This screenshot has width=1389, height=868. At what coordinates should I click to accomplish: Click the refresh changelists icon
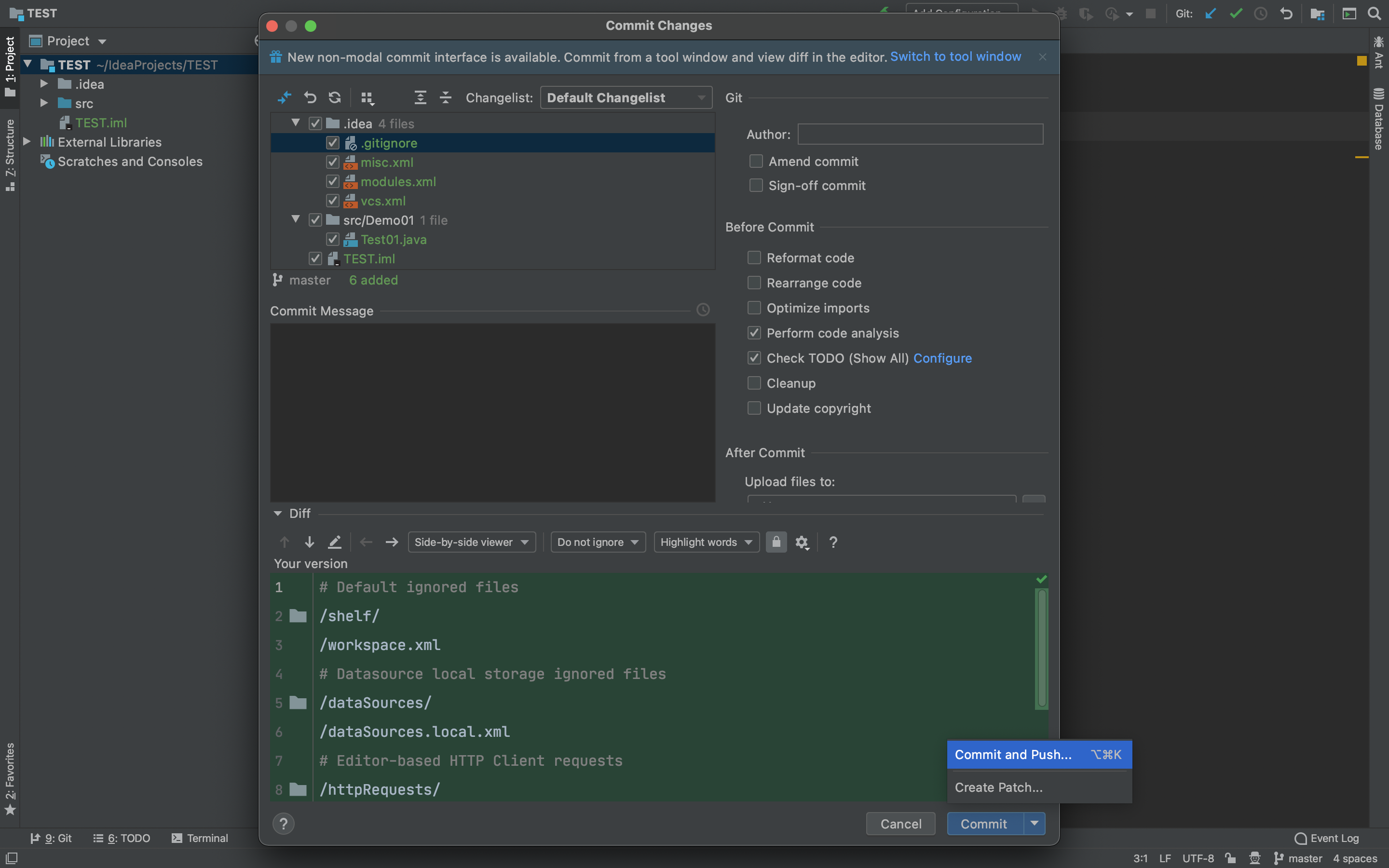click(335, 97)
